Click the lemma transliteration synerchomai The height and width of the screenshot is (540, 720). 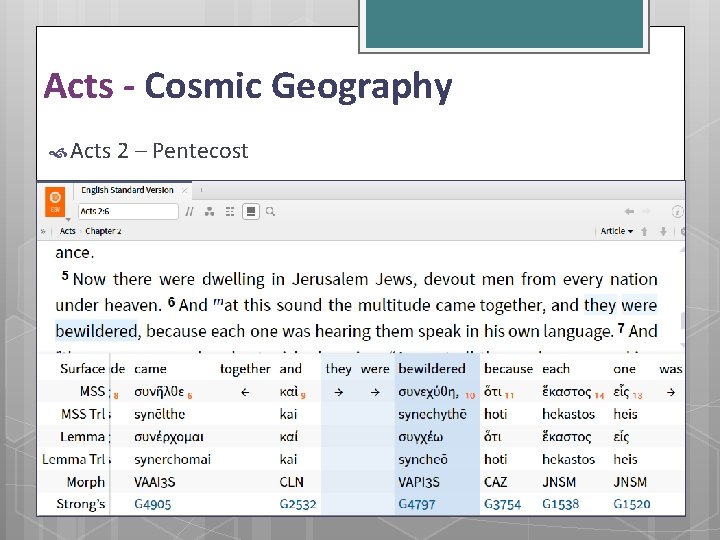point(172,459)
